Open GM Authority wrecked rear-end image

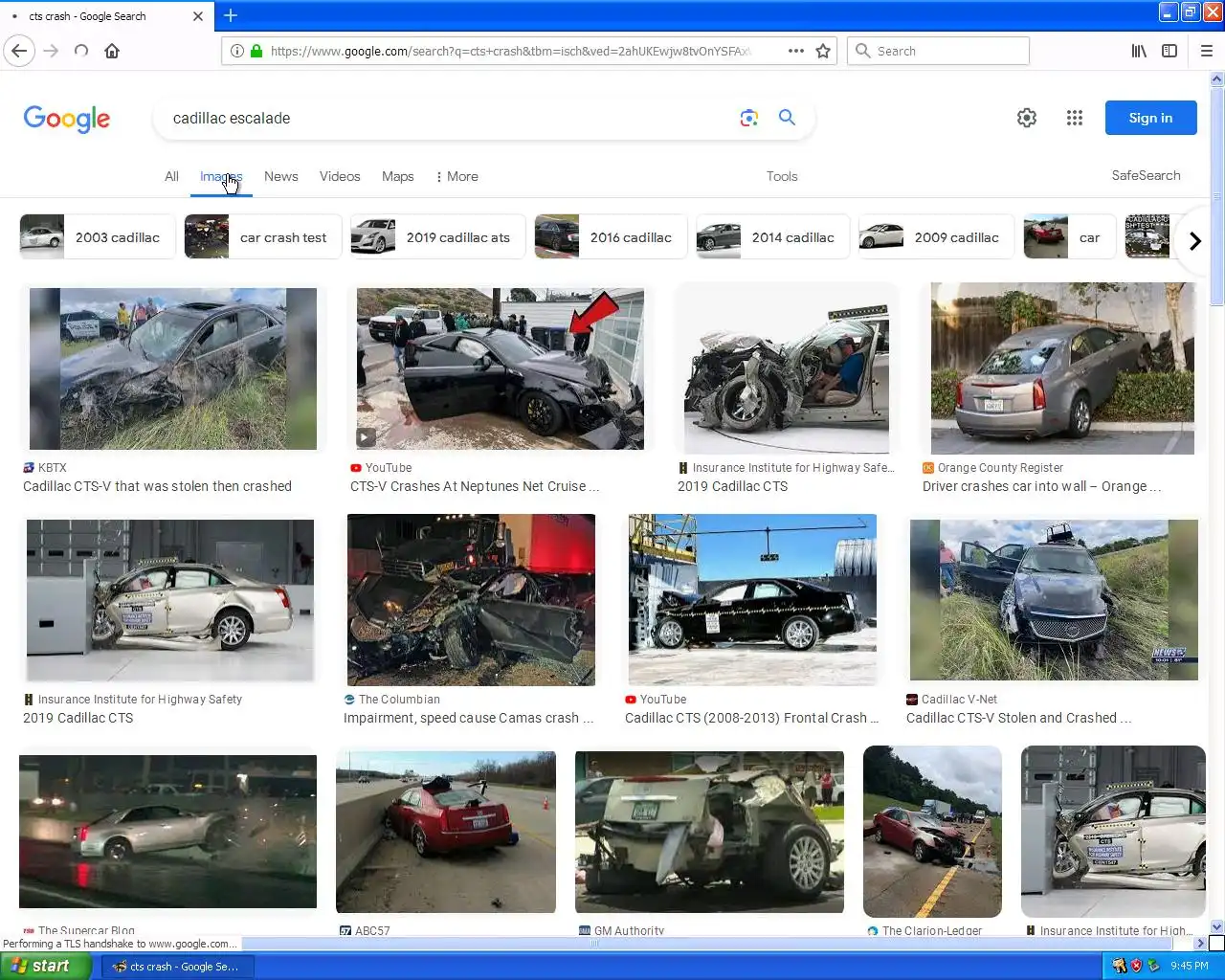pyautogui.click(x=709, y=833)
